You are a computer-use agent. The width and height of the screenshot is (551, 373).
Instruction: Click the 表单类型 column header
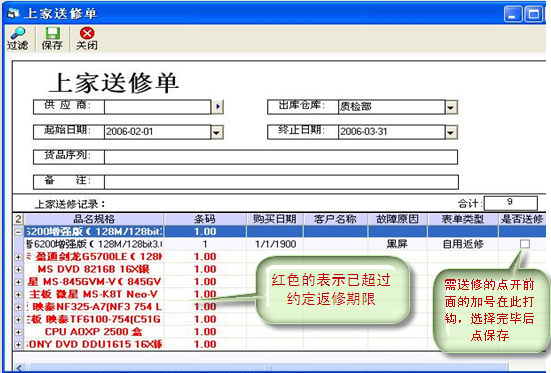[463, 219]
